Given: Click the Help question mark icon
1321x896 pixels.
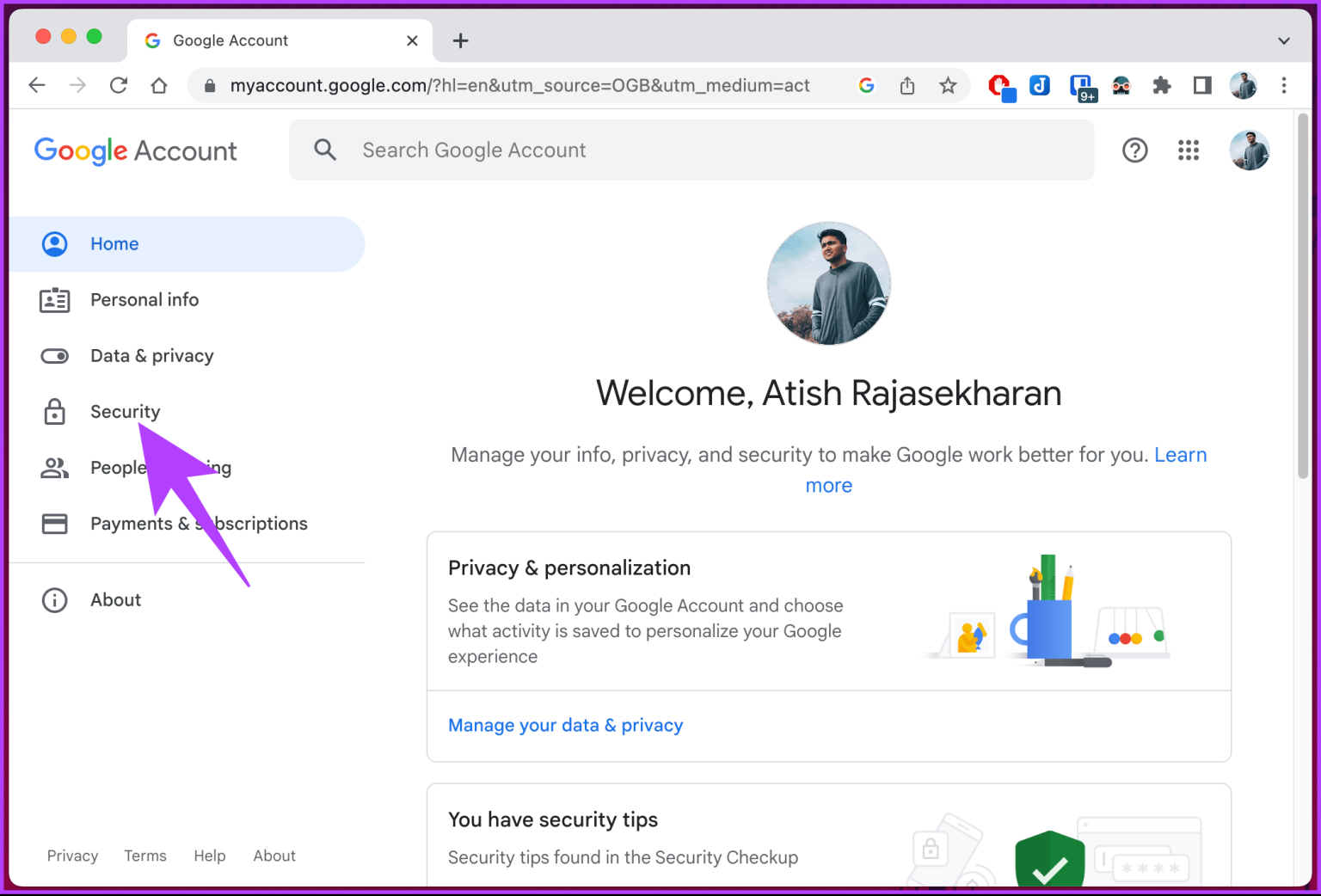Looking at the screenshot, I should tap(1134, 150).
